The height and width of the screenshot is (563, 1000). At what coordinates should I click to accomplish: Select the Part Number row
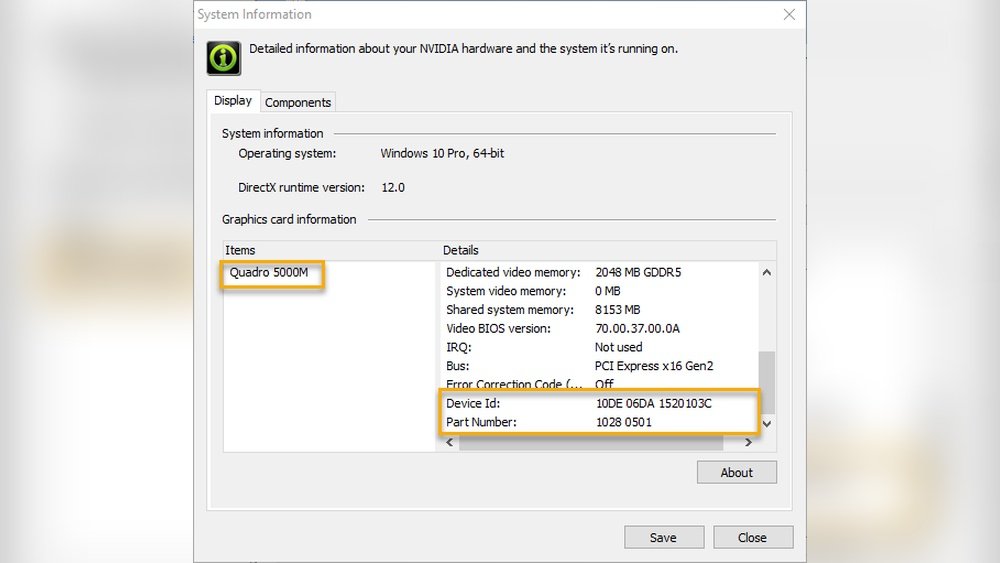(x=599, y=422)
